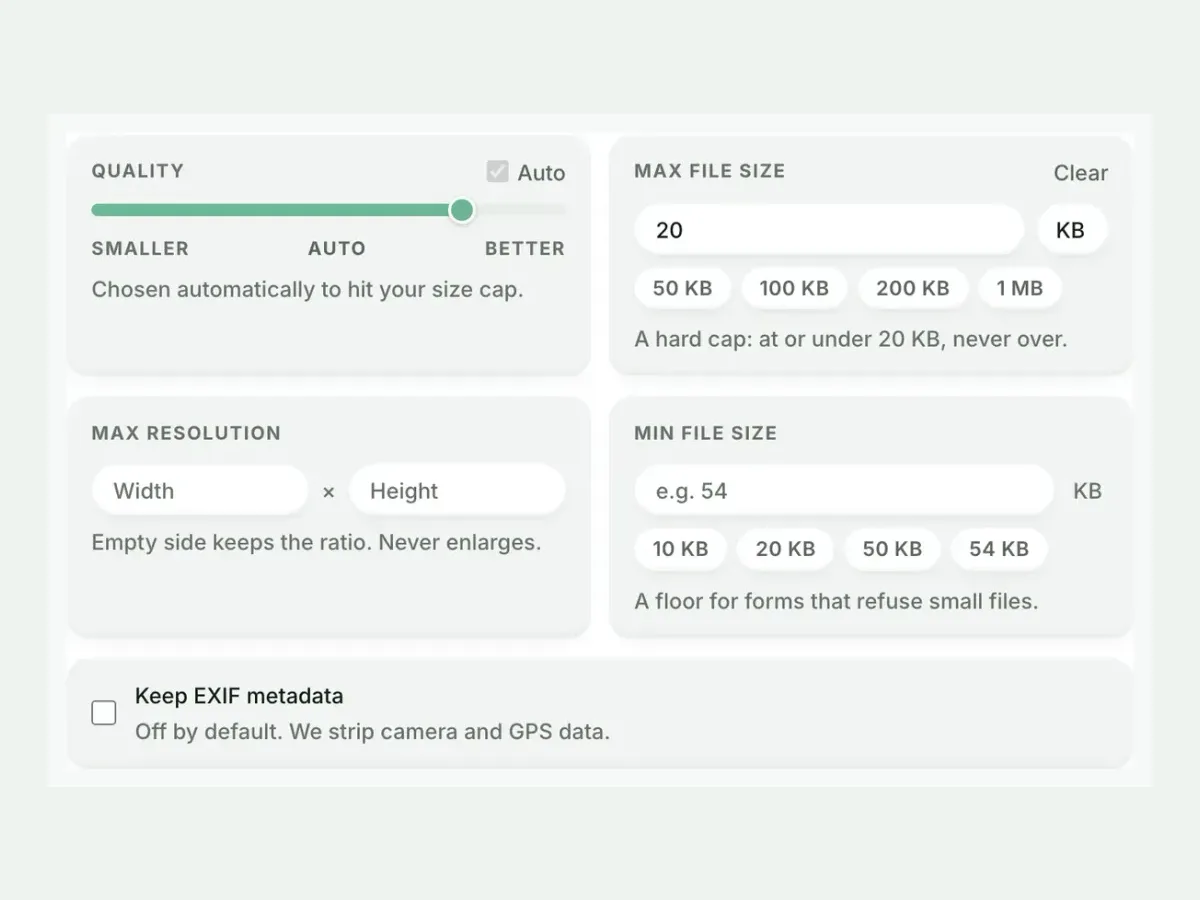Choose the 100 KB max size preset
1200x900 pixels.
pyautogui.click(x=794, y=288)
